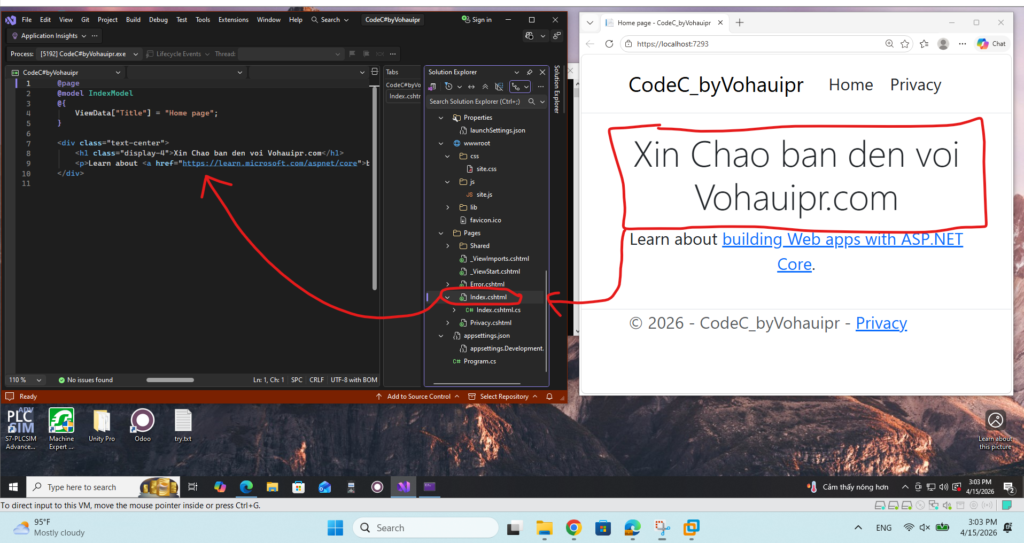Click the browser refresh icon
The width and height of the screenshot is (1024, 543).
(609, 44)
